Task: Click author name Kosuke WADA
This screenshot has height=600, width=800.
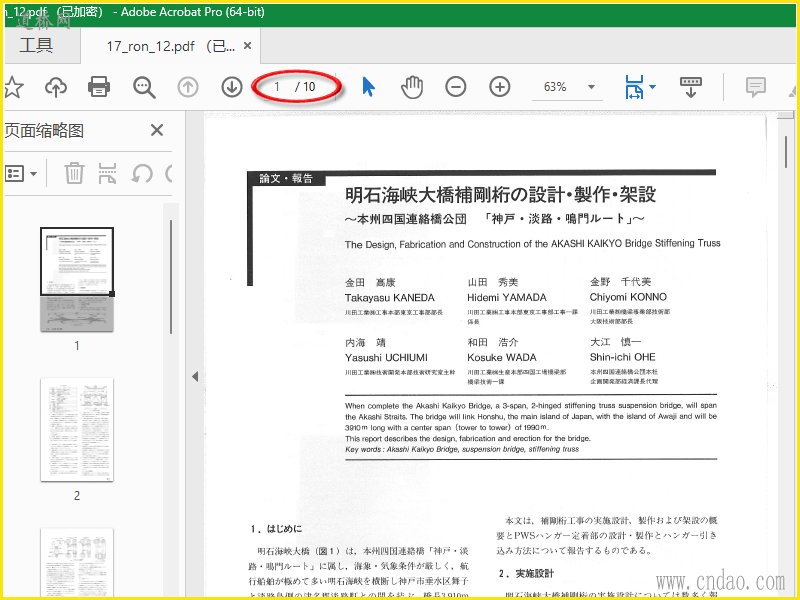Action: (502, 357)
